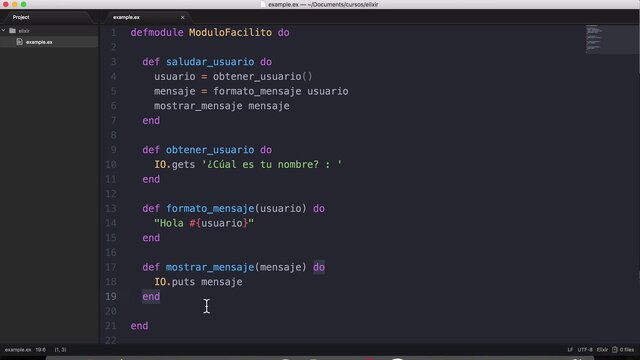Click obtener_usuario() call on line 4
The height and width of the screenshot is (360, 640).
[x=262, y=76]
